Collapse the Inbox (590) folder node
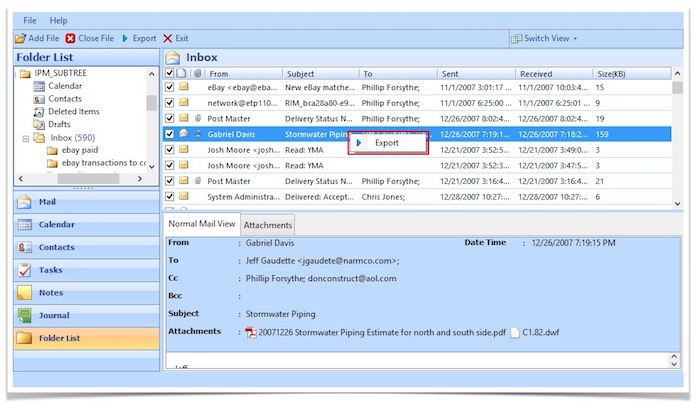 (x=24, y=137)
